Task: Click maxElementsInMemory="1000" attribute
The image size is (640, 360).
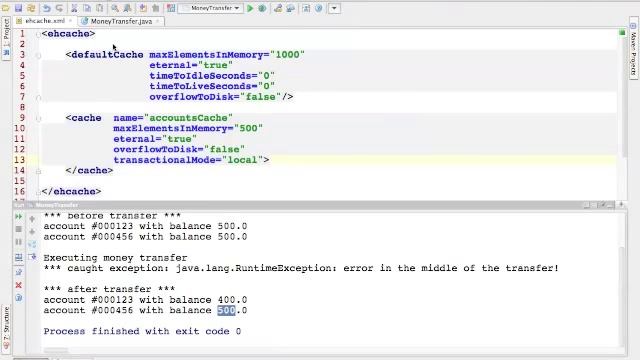Action: click(227, 55)
